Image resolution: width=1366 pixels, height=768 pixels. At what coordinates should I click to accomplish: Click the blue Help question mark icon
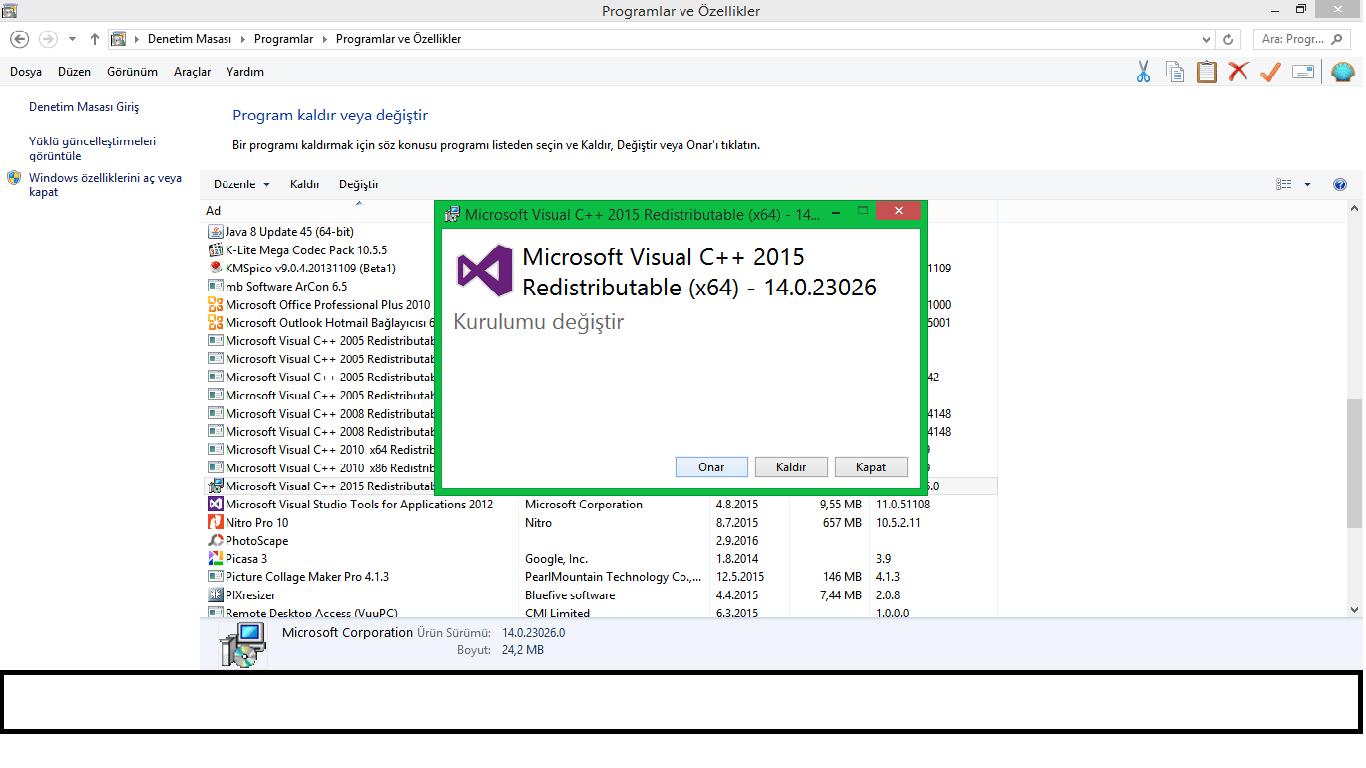1340,184
